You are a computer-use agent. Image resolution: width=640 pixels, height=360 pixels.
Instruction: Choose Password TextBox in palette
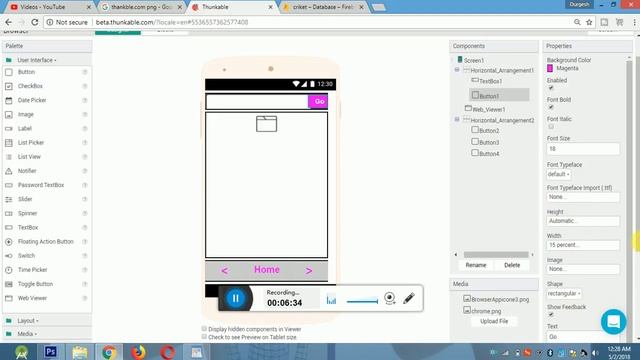41,185
